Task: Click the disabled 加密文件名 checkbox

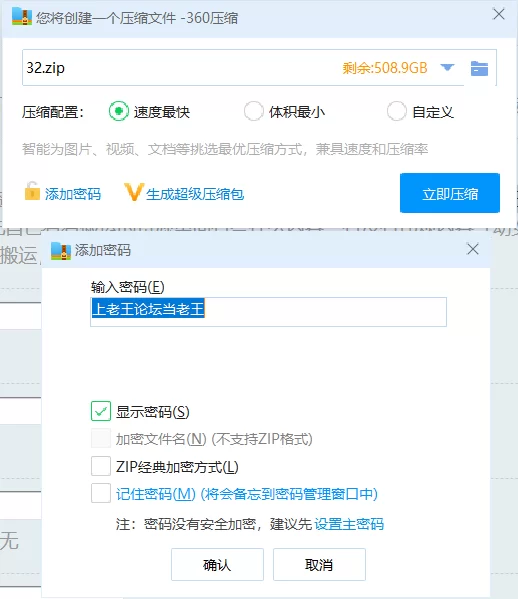Action: coord(101,438)
